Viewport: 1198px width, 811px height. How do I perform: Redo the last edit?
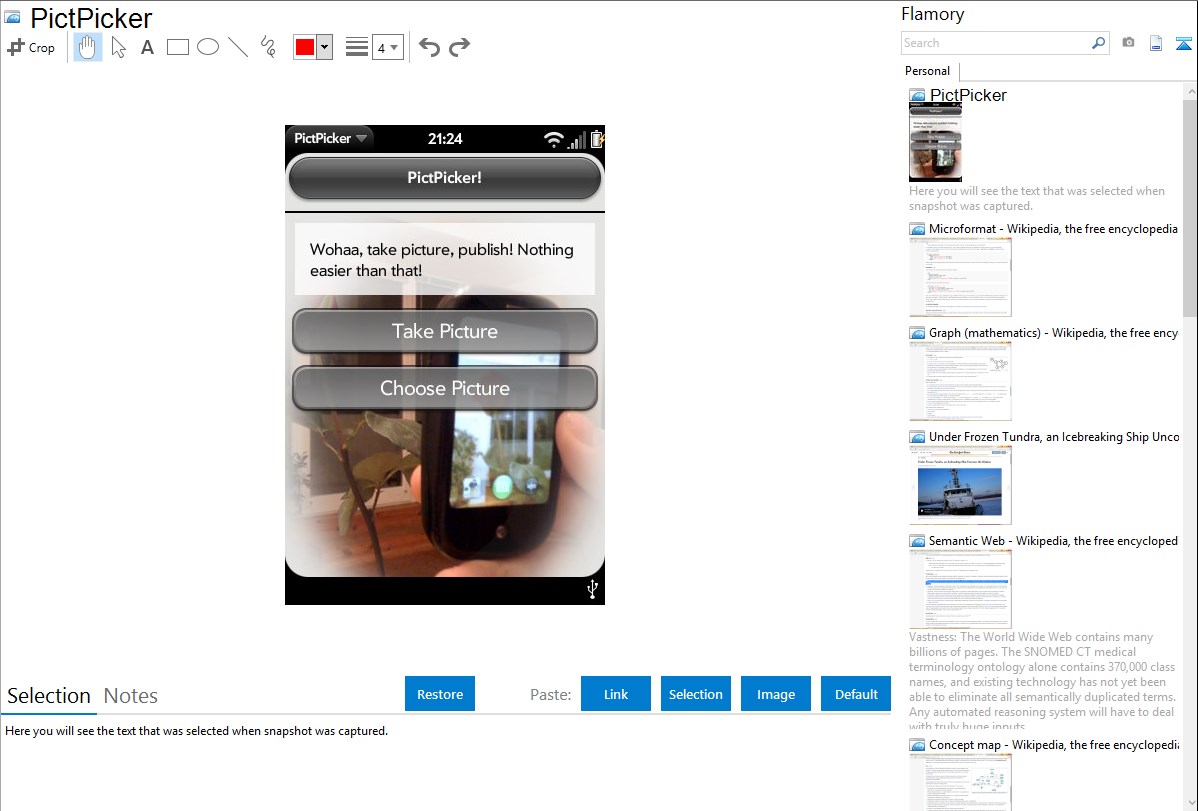coord(459,47)
